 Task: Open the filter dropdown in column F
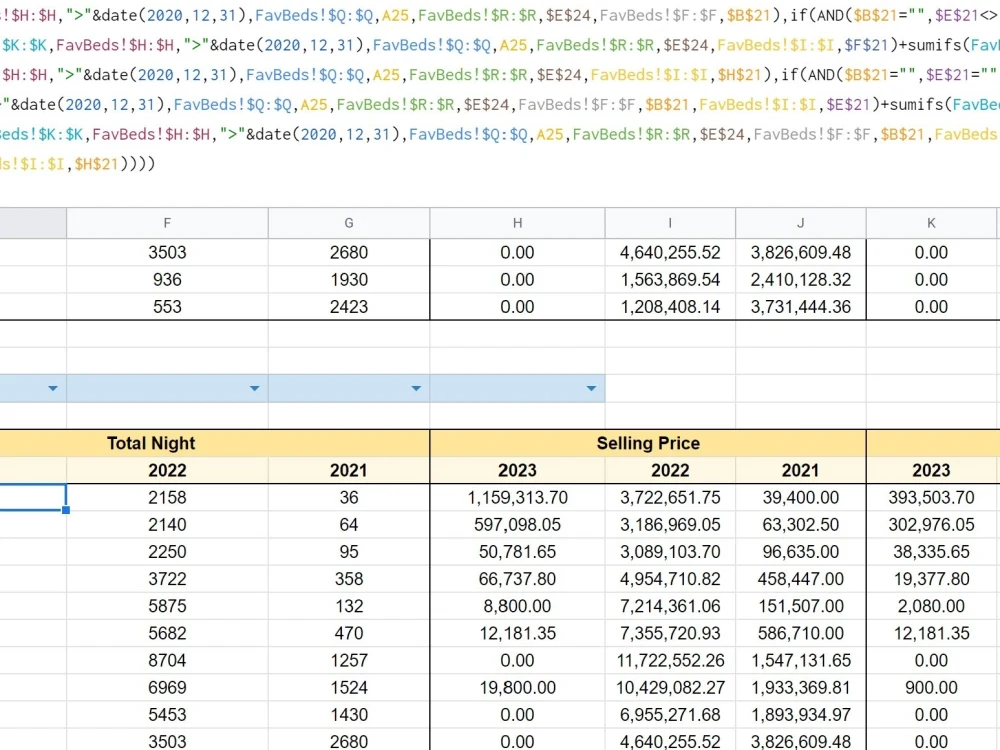pos(254,388)
